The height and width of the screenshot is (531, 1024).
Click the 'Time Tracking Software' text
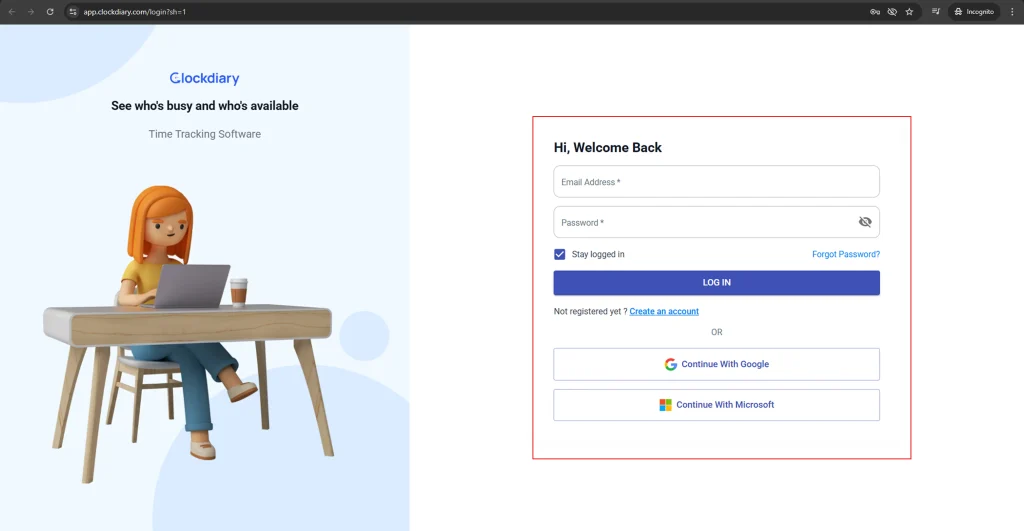click(204, 134)
